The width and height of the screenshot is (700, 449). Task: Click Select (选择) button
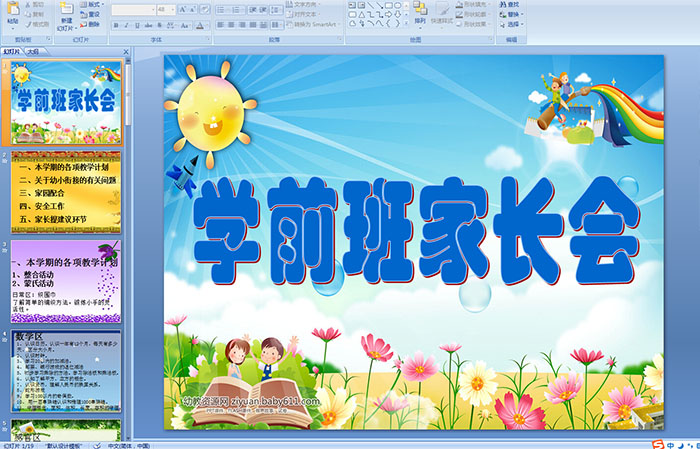click(512, 24)
